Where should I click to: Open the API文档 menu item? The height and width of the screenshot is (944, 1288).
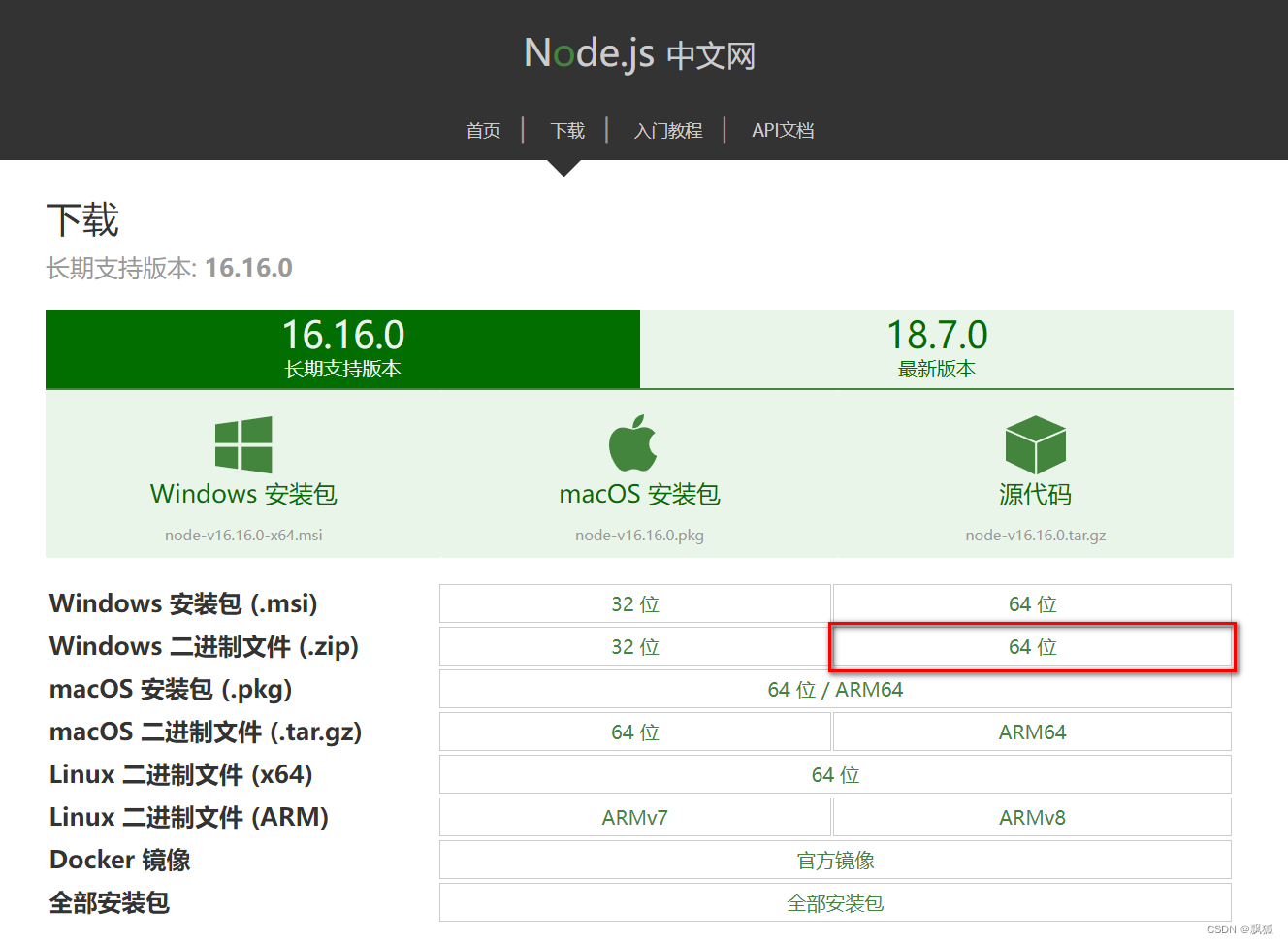783,130
